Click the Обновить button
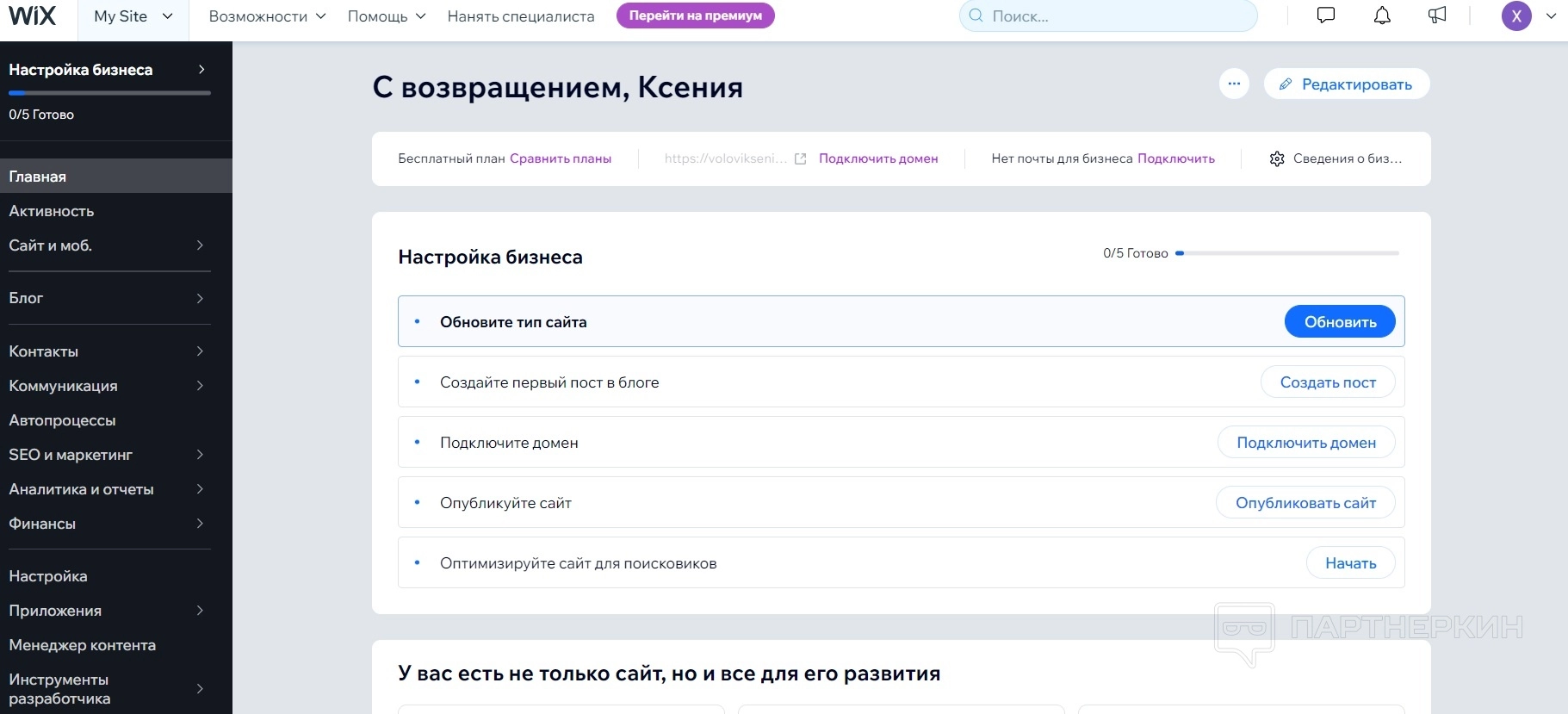 pyautogui.click(x=1340, y=322)
